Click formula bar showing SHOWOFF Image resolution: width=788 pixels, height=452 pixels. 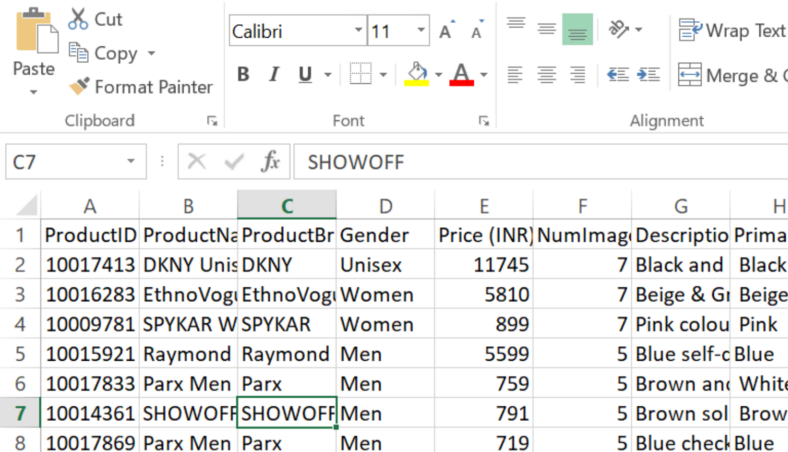tap(541, 162)
